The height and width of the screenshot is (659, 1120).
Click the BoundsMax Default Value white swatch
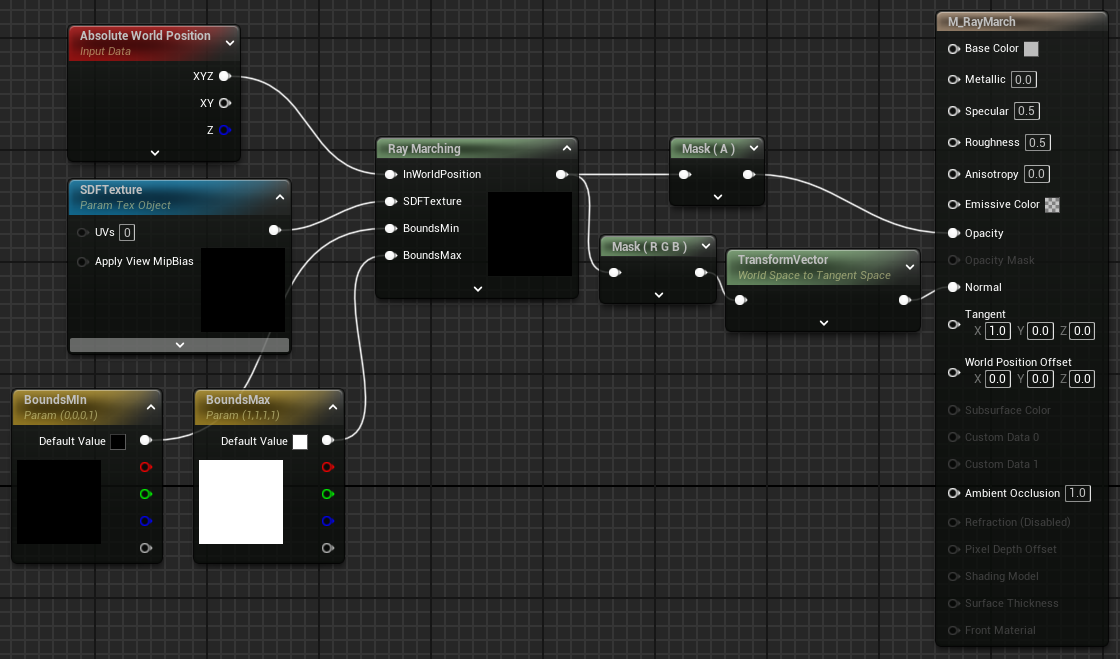coord(300,442)
